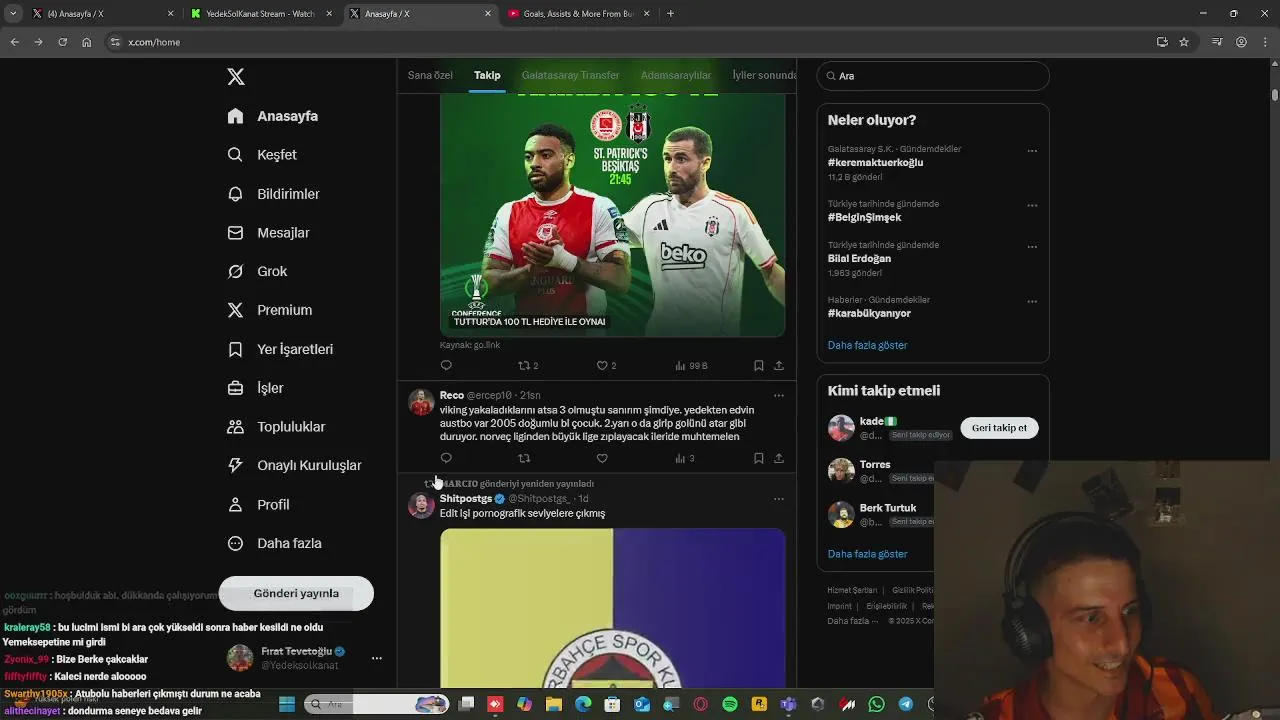Bookmark Reco's post
This screenshot has width=1280, height=720.
759,459
